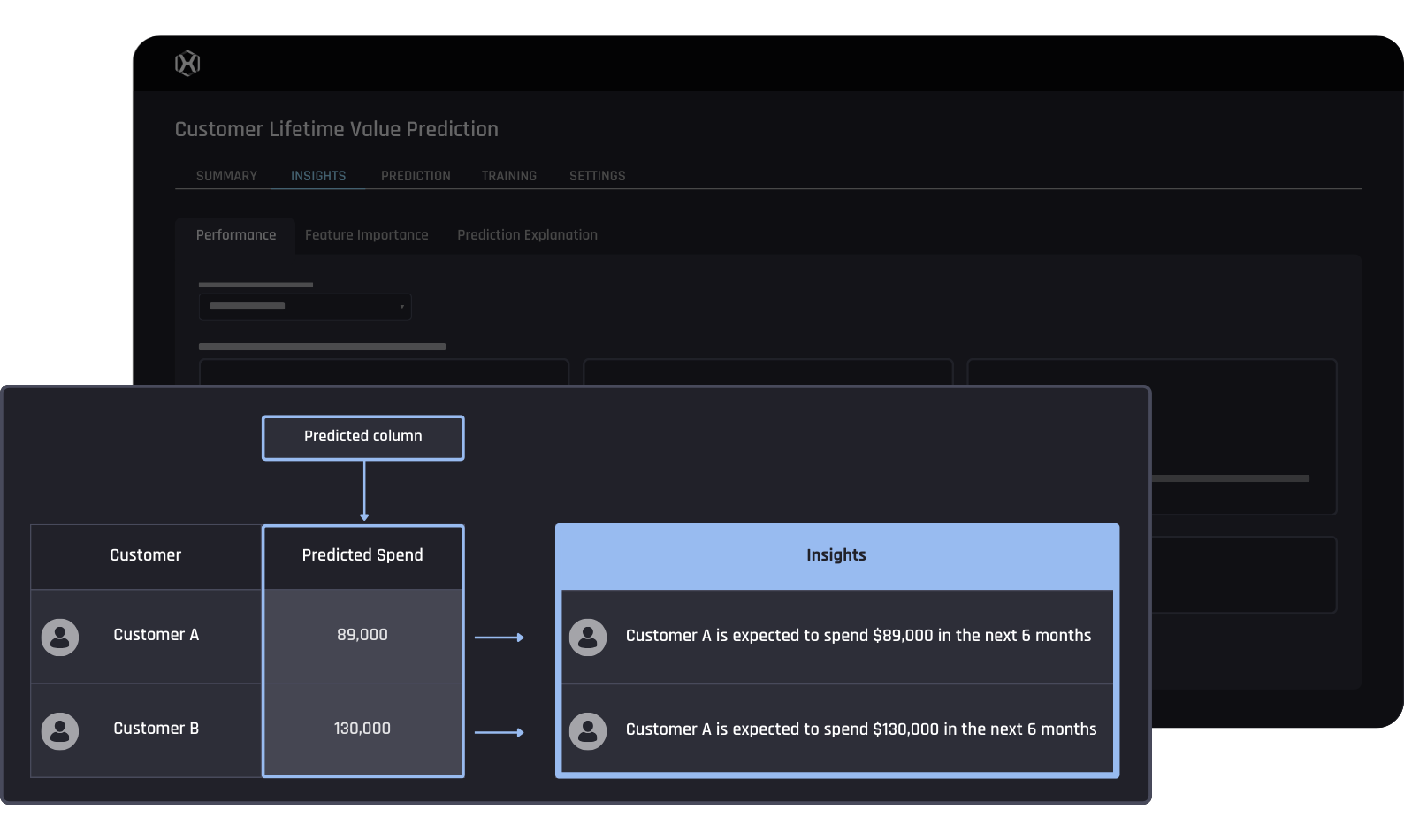The height and width of the screenshot is (840, 1404).
Task: Click the Customer B avatar in table
Action: (x=60, y=731)
